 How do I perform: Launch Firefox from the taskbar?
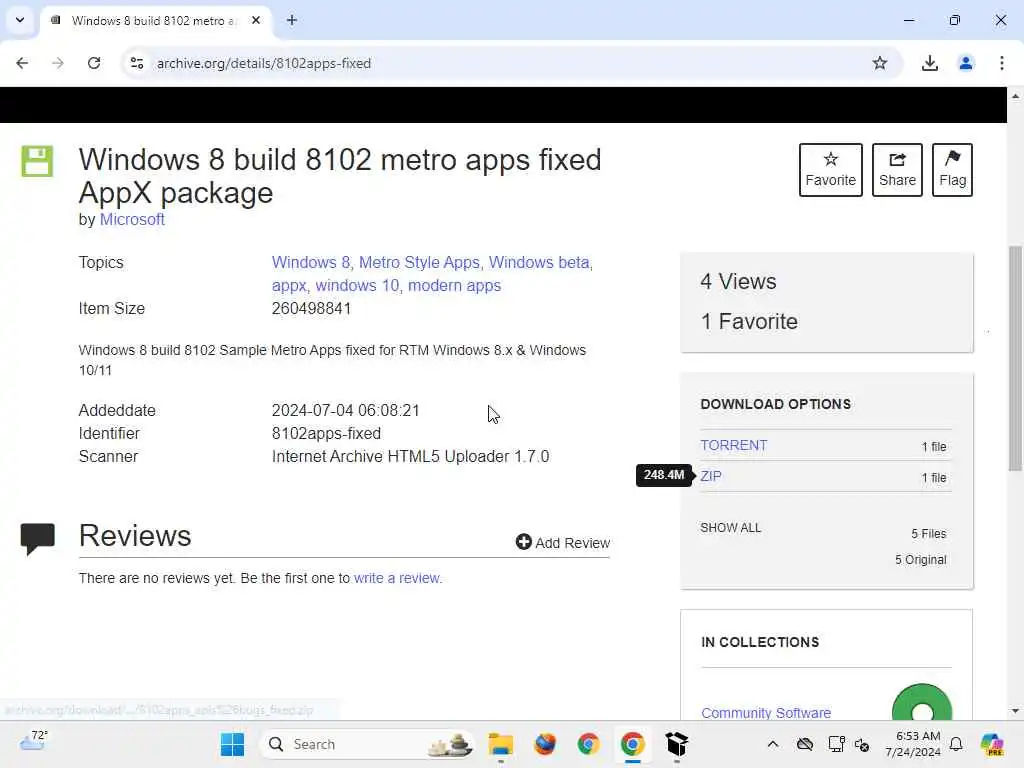coord(545,744)
